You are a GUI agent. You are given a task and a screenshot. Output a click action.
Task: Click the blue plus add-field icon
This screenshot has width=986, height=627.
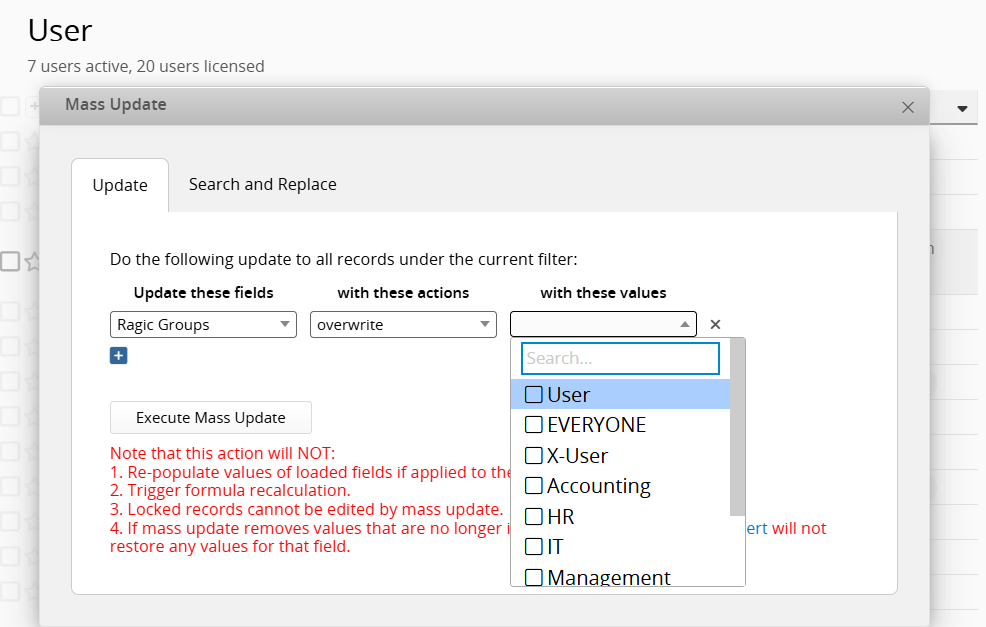click(118, 356)
